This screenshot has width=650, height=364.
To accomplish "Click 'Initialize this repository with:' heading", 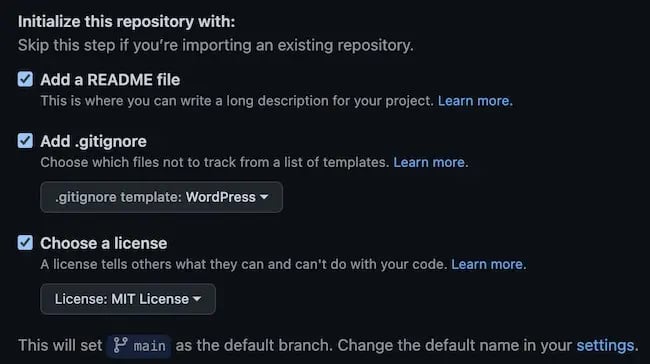I will (126, 22).
